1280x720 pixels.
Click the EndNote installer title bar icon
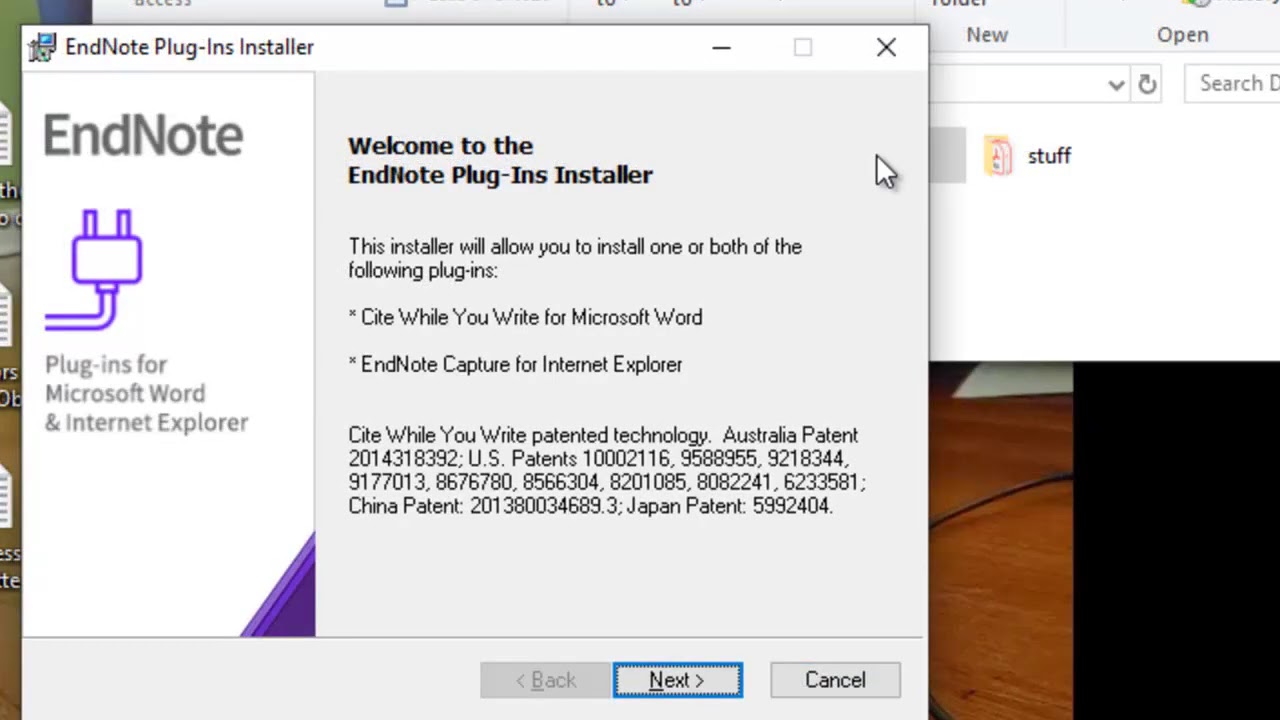(x=42, y=47)
